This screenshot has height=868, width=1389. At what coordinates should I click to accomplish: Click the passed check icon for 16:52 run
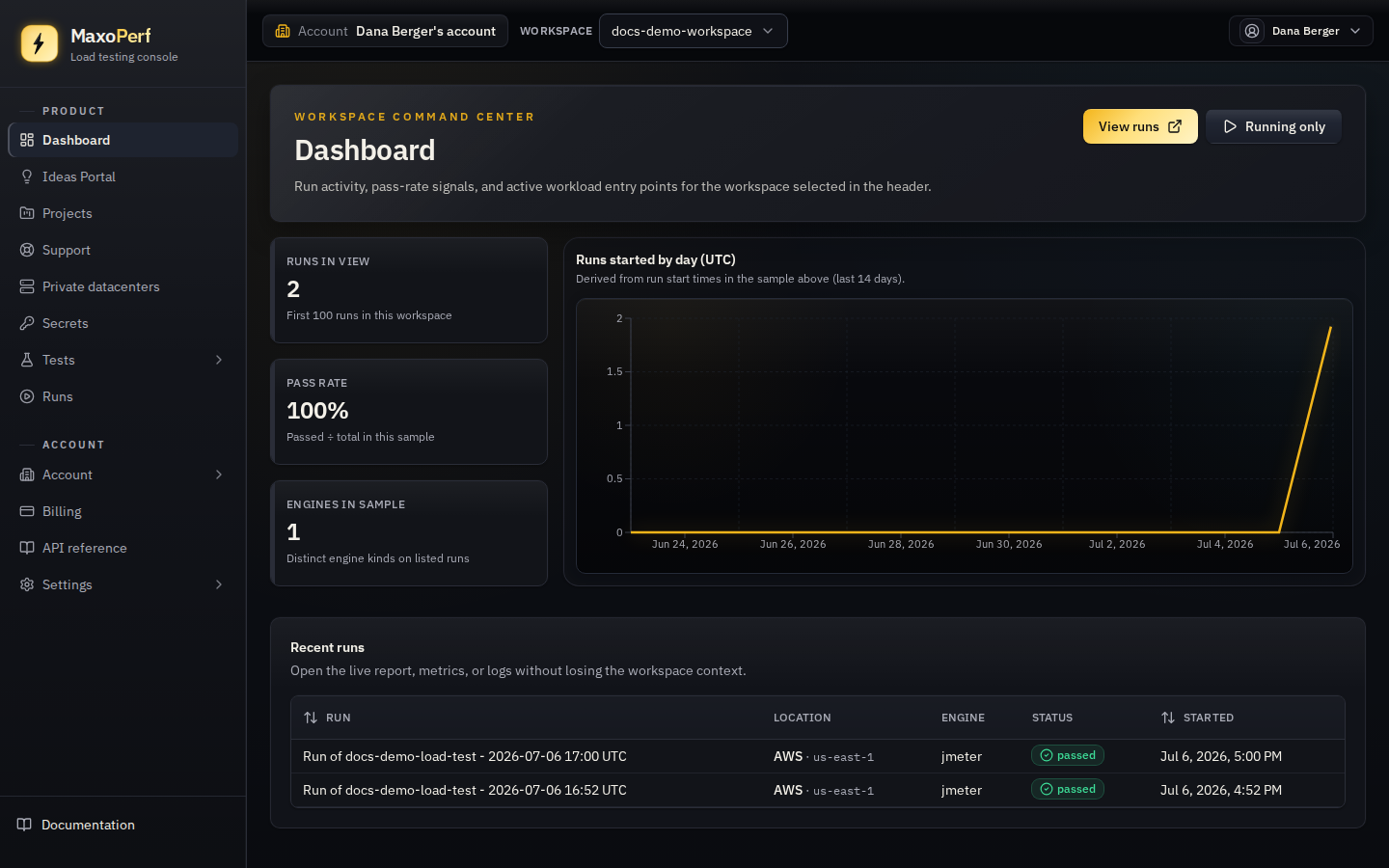pos(1047,789)
